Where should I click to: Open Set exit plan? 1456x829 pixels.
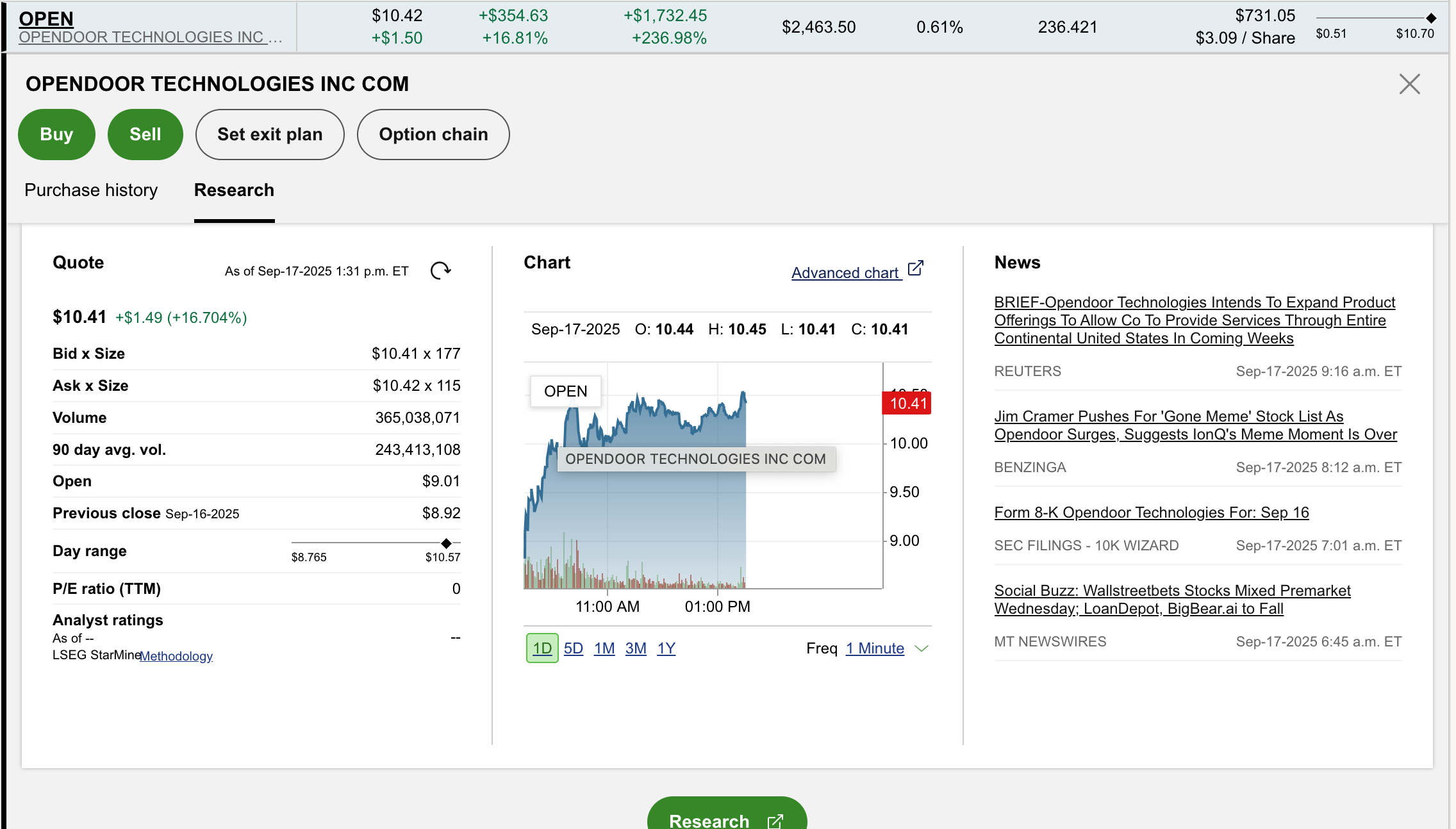(x=270, y=135)
